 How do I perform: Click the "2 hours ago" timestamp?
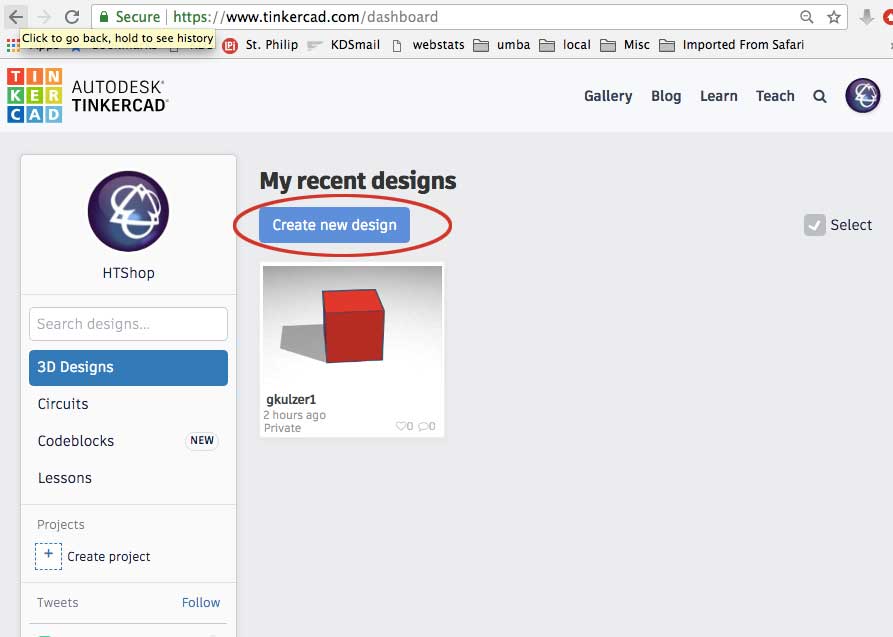294,415
